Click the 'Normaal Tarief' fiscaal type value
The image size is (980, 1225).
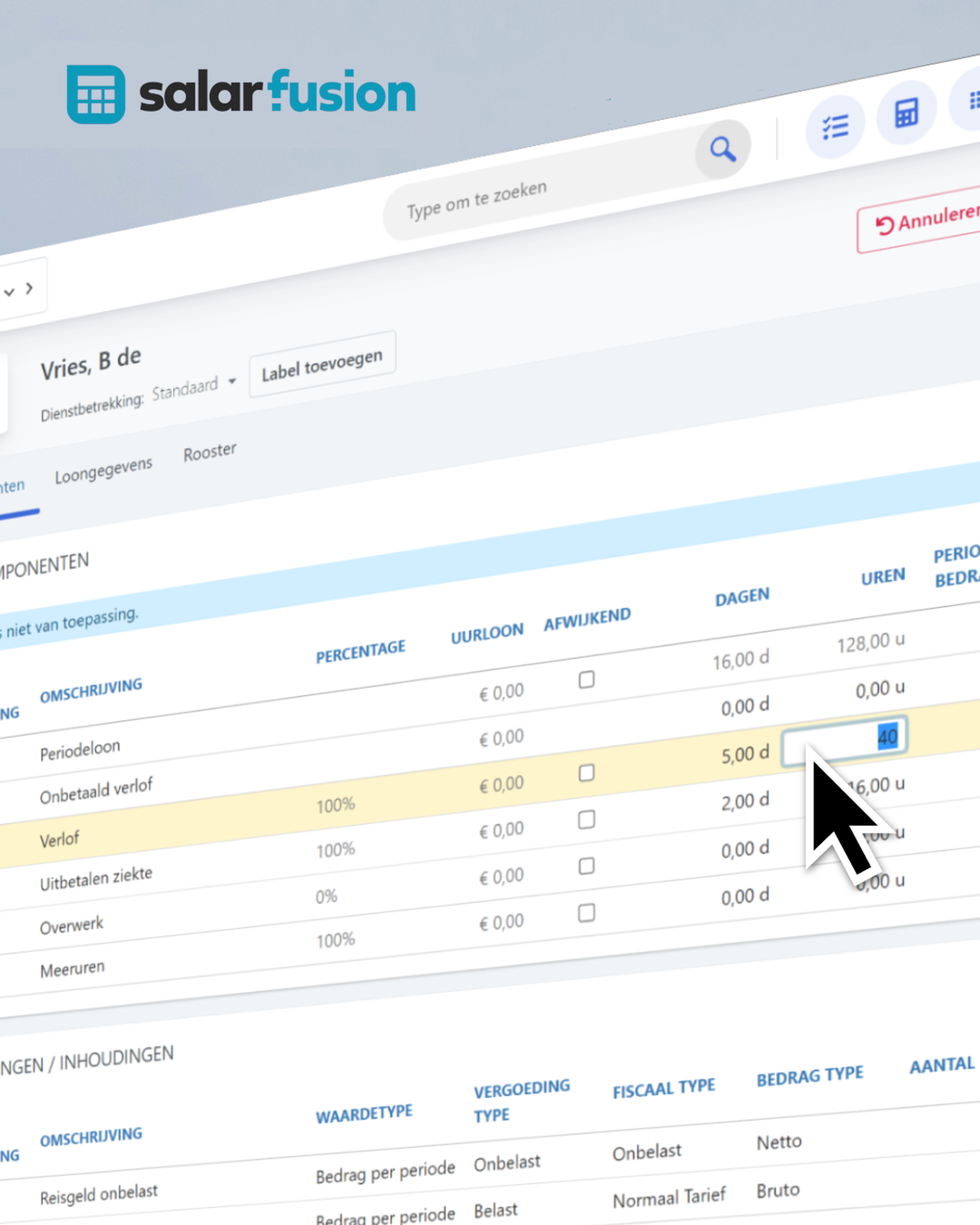pos(669,1198)
